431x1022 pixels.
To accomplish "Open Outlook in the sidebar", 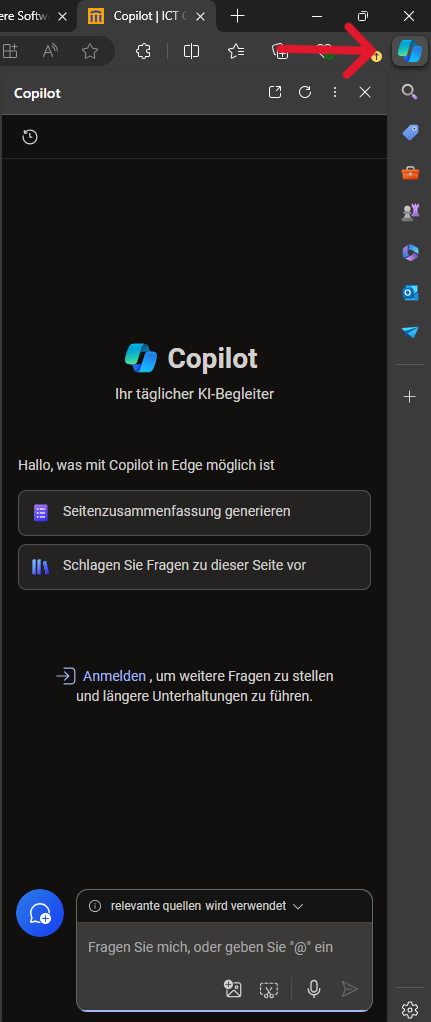I will tap(409, 293).
